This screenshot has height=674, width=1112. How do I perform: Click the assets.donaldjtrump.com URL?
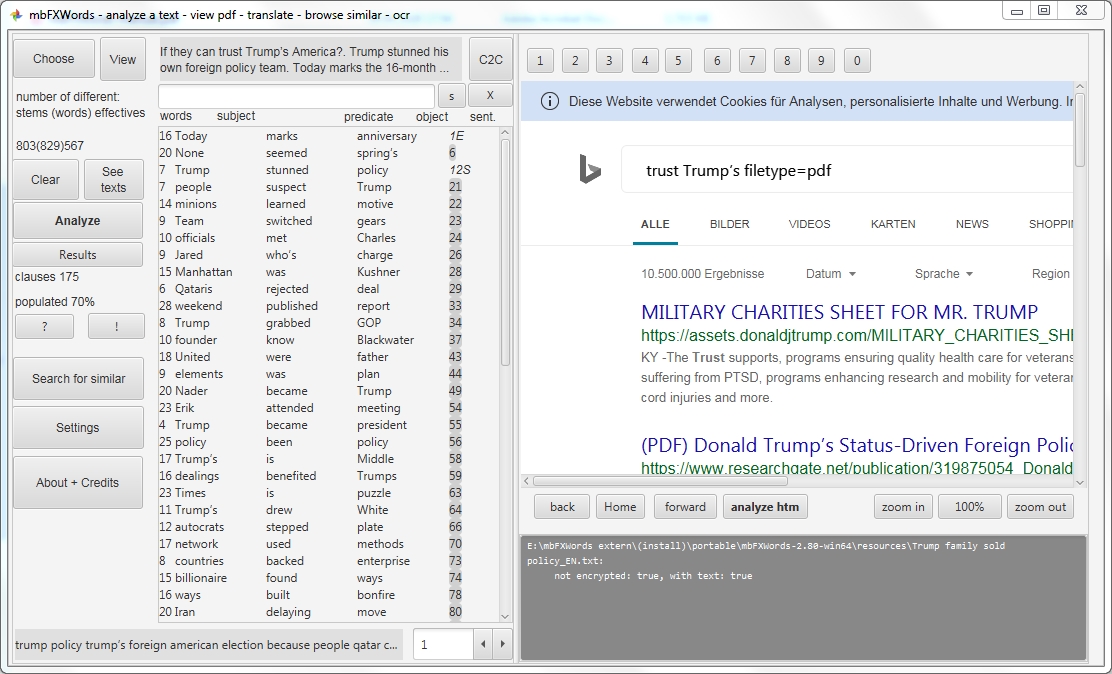click(857, 335)
